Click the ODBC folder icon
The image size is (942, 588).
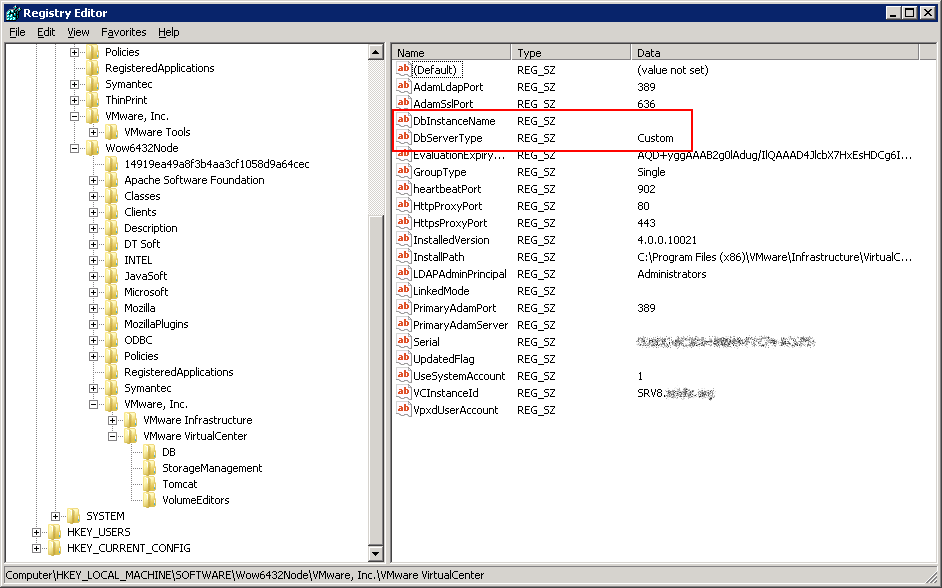112,340
